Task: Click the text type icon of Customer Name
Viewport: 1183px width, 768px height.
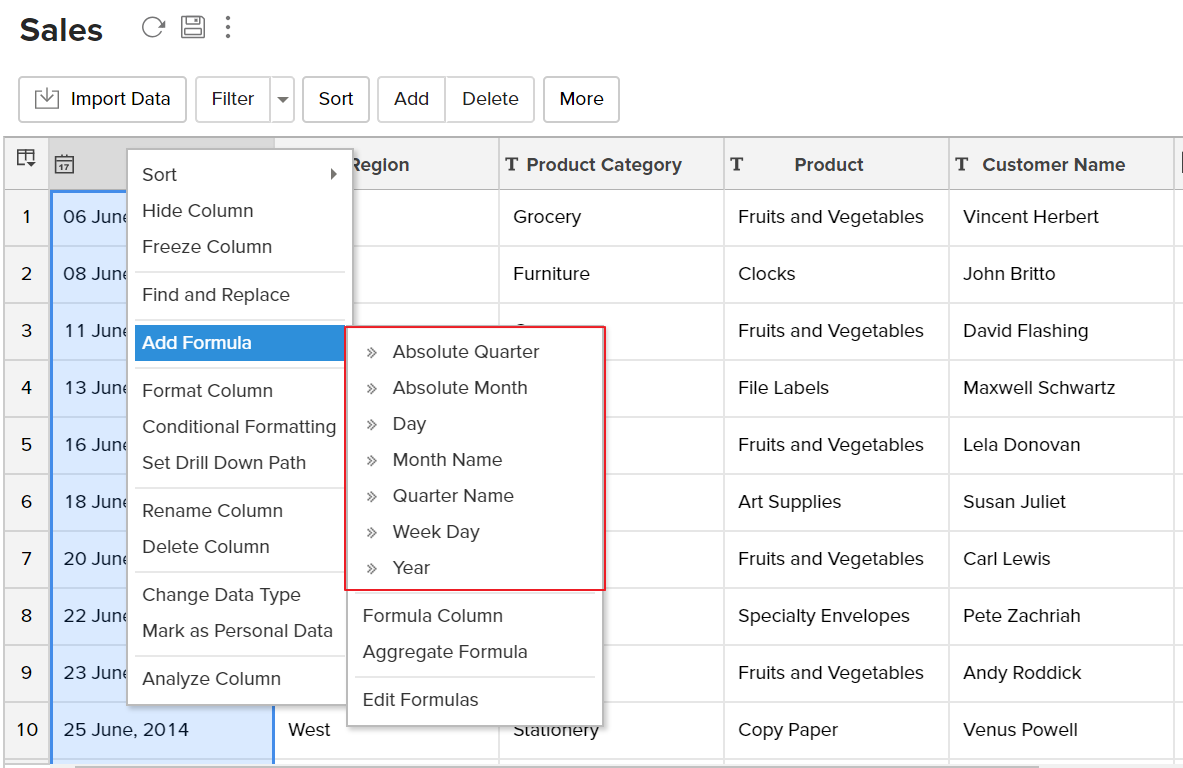Action: (962, 164)
